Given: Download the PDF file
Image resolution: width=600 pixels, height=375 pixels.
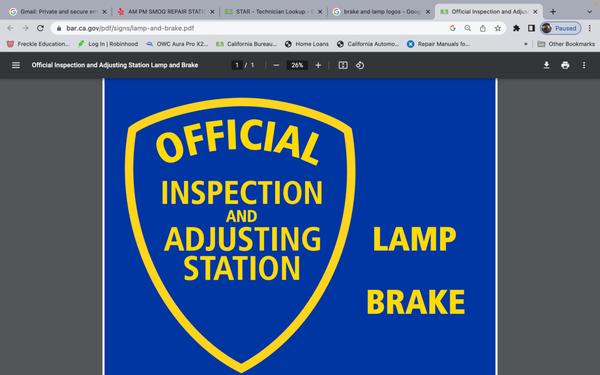Looking at the screenshot, I should (x=546, y=65).
